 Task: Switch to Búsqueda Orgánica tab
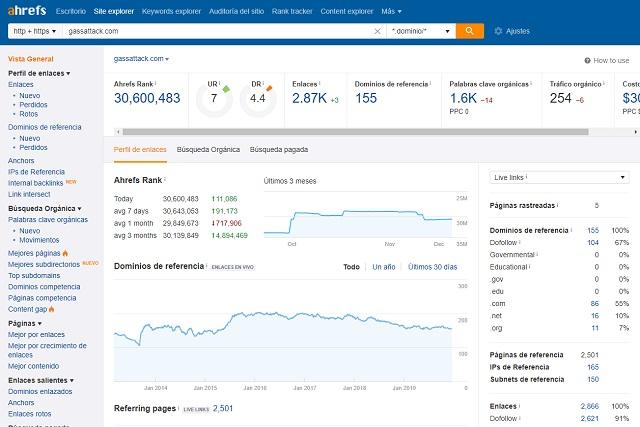coord(208,149)
